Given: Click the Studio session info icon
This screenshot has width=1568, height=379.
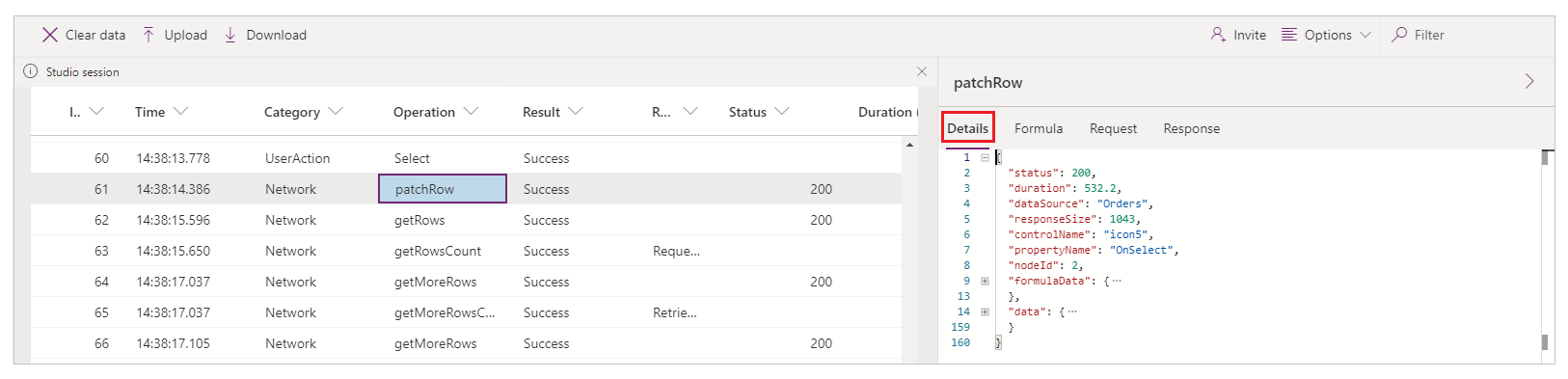Looking at the screenshot, I should (31, 71).
